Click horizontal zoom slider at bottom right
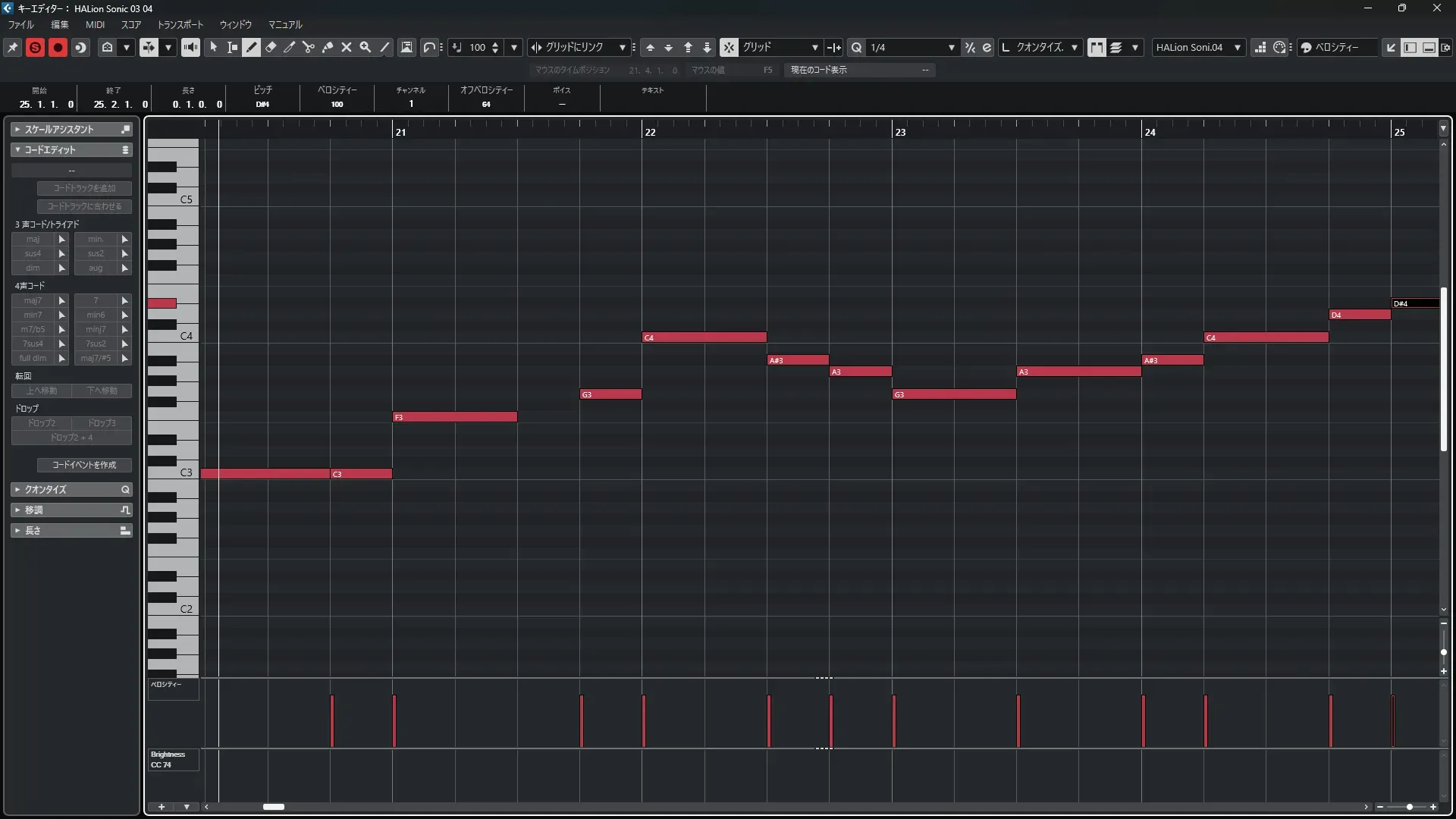Screen dimensions: 1456x819 (x=1409, y=807)
